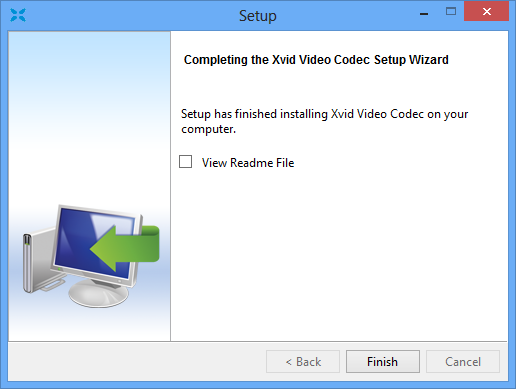The height and width of the screenshot is (389, 516).
Task: Click the Completing Setup Wizard heading
Action: coord(316,60)
